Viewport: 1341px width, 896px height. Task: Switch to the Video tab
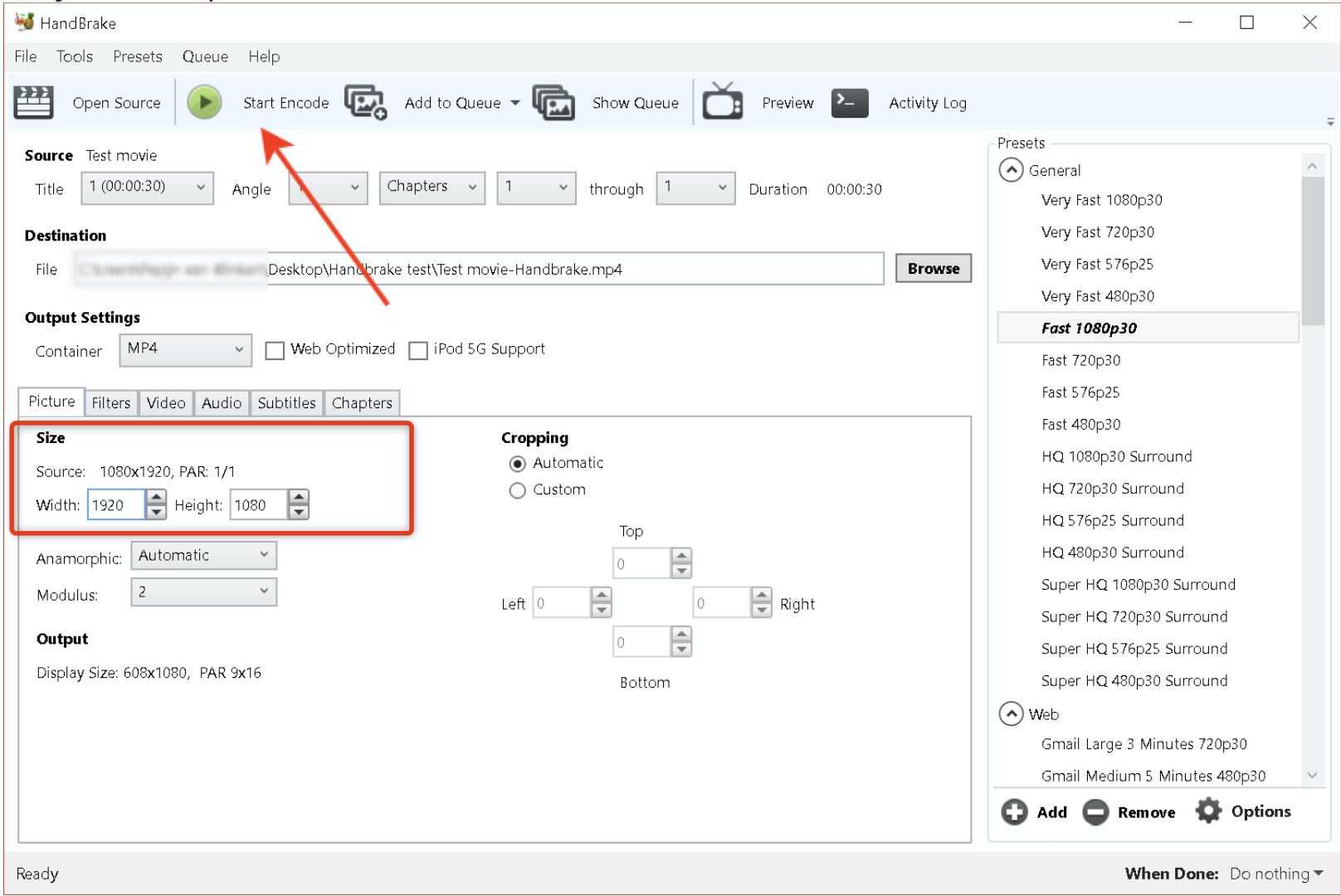pos(166,402)
